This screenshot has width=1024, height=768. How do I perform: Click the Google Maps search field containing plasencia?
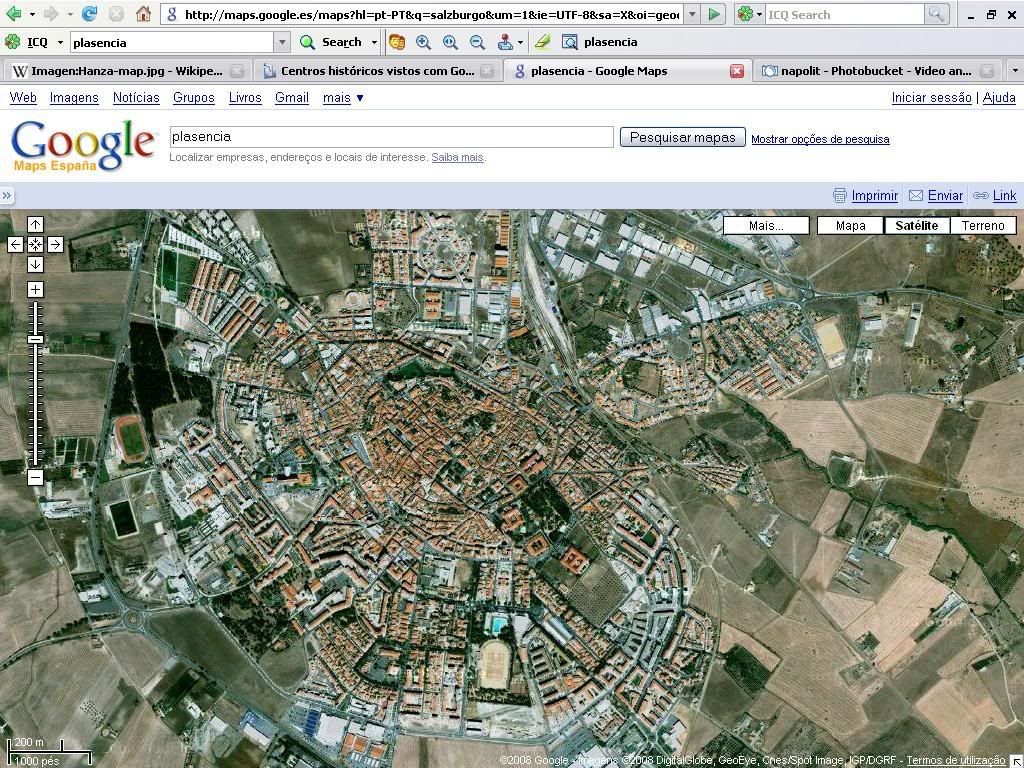tap(391, 137)
